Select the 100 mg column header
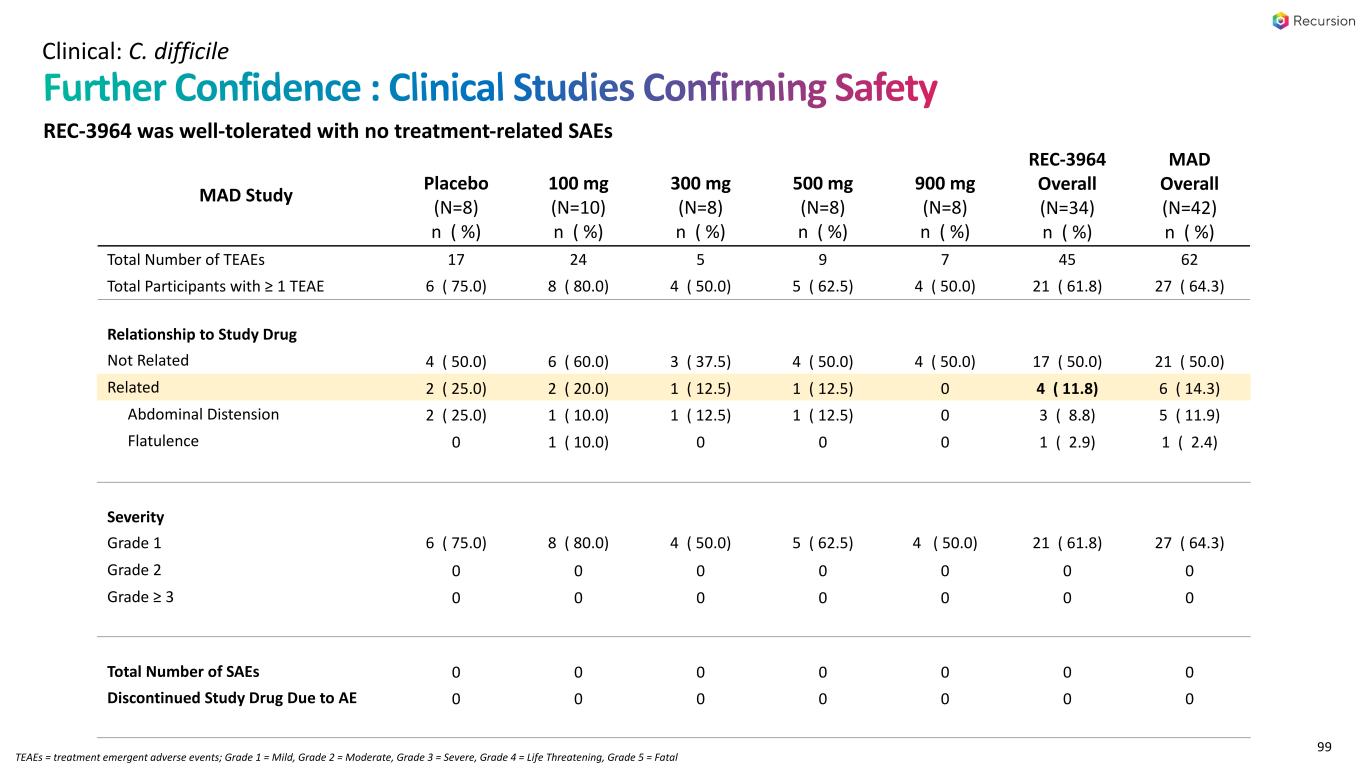The image size is (1365, 768). point(578,183)
